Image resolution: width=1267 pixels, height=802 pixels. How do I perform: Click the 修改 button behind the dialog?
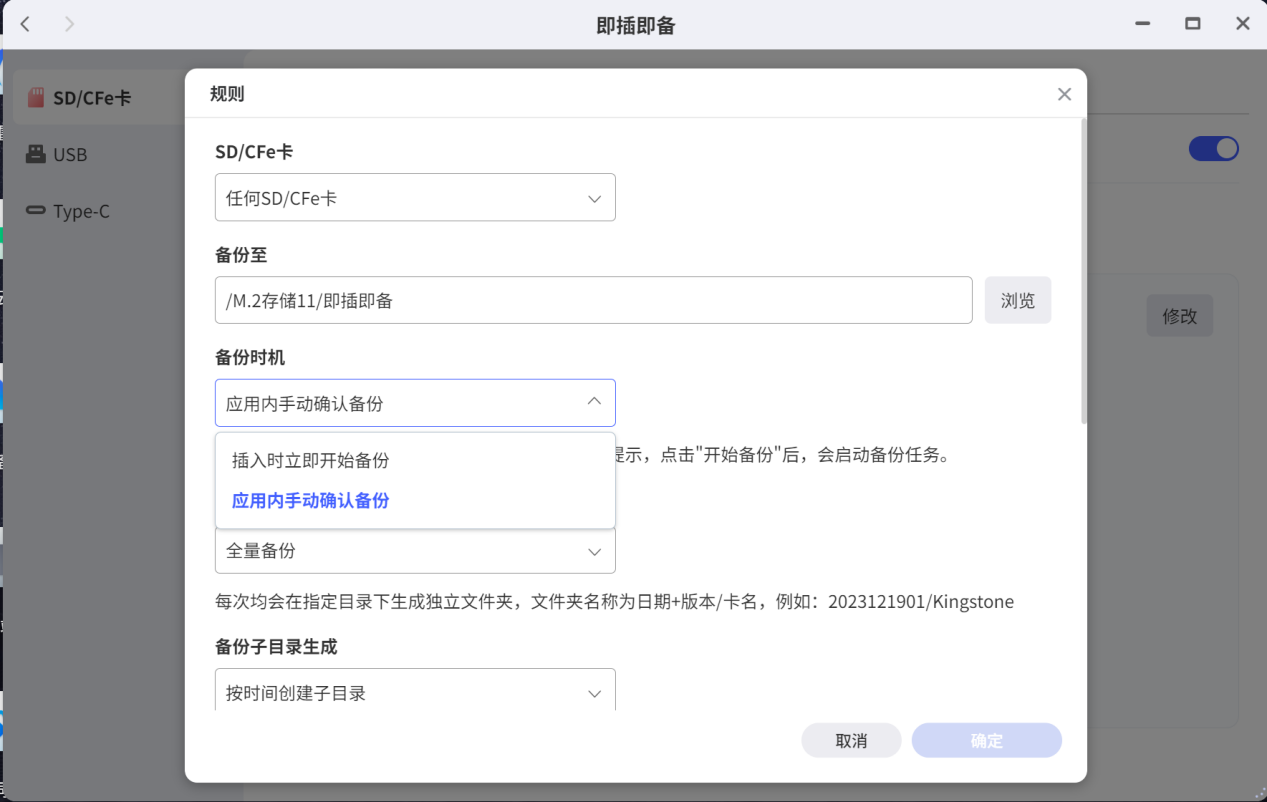[1180, 316]
